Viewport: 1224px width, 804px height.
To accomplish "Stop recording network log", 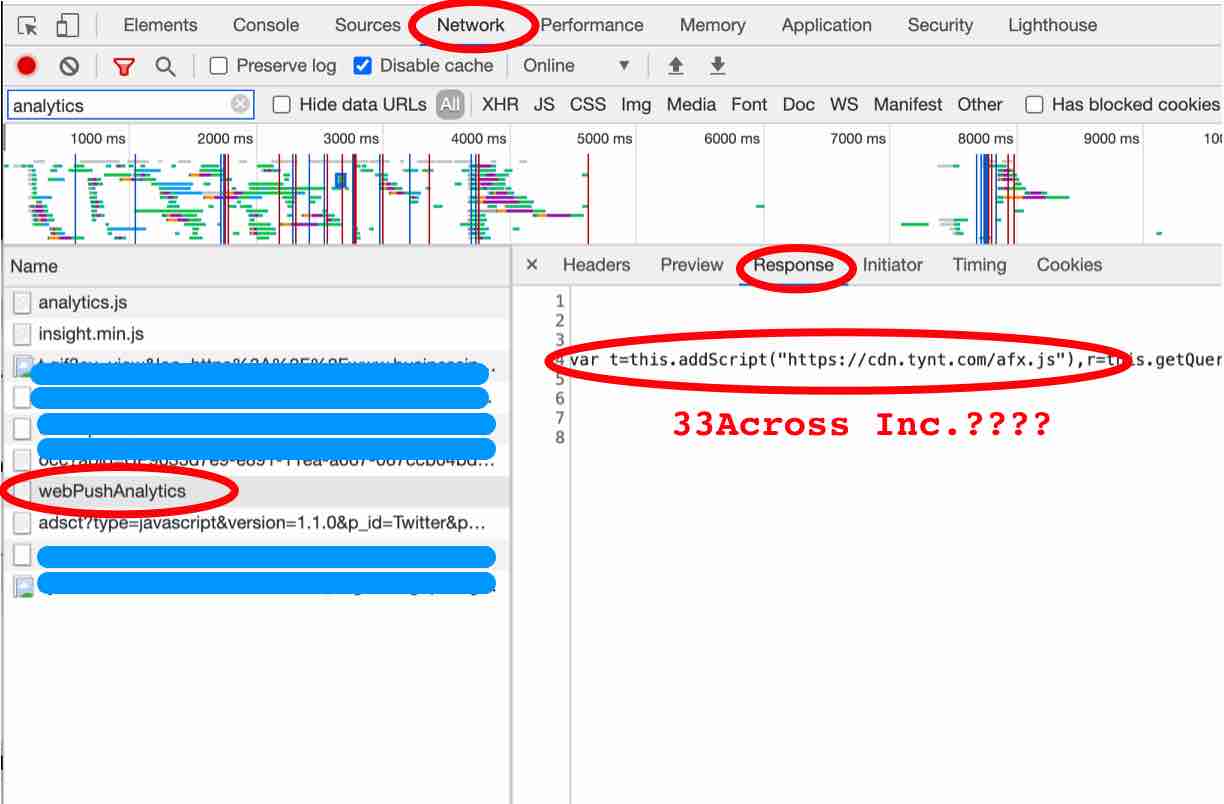I will tap(27, 66).
